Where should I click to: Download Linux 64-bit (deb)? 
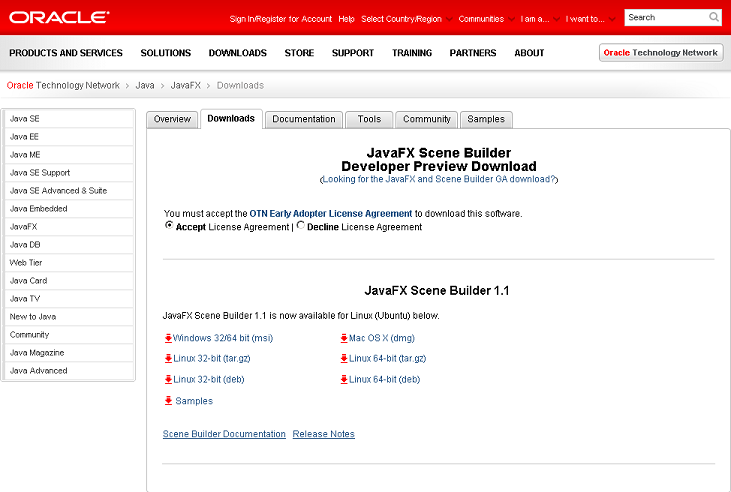tap(385, 380)
